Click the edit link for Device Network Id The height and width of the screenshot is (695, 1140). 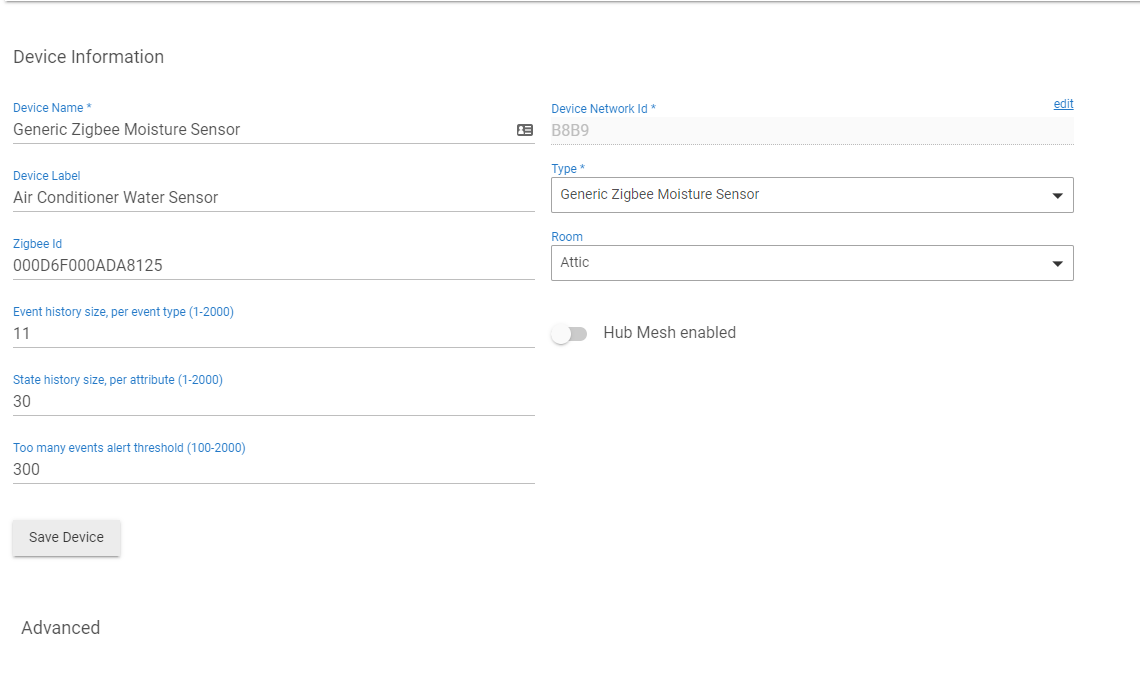pyautogui.click(x=1063, y=104)
